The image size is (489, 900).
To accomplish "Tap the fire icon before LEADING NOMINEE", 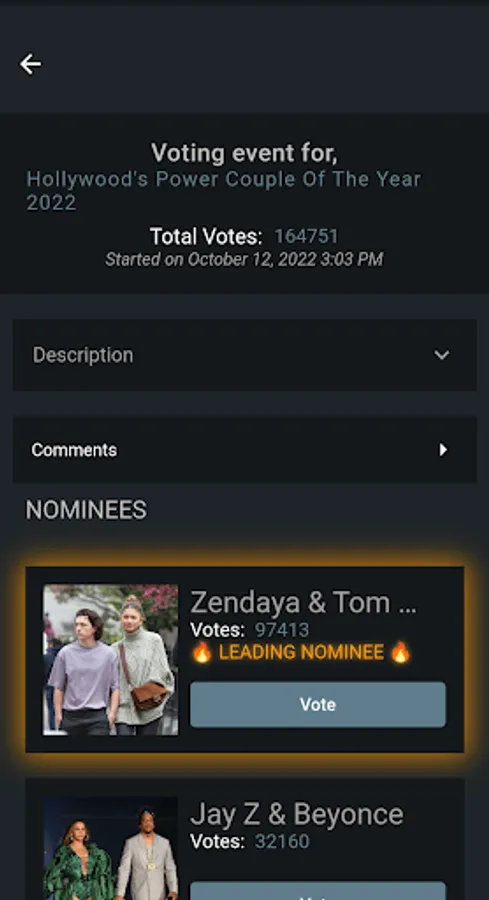I will pos(201,652).
